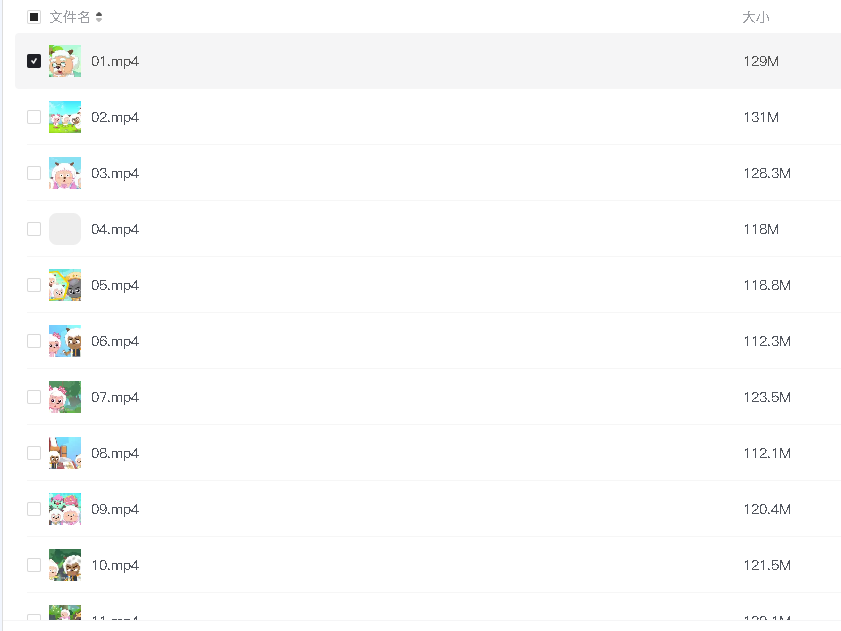This screenshot has height=631, width=841.
Task: Click the 09.mp4 video thumbnail
Action: (x=65, y=509)
